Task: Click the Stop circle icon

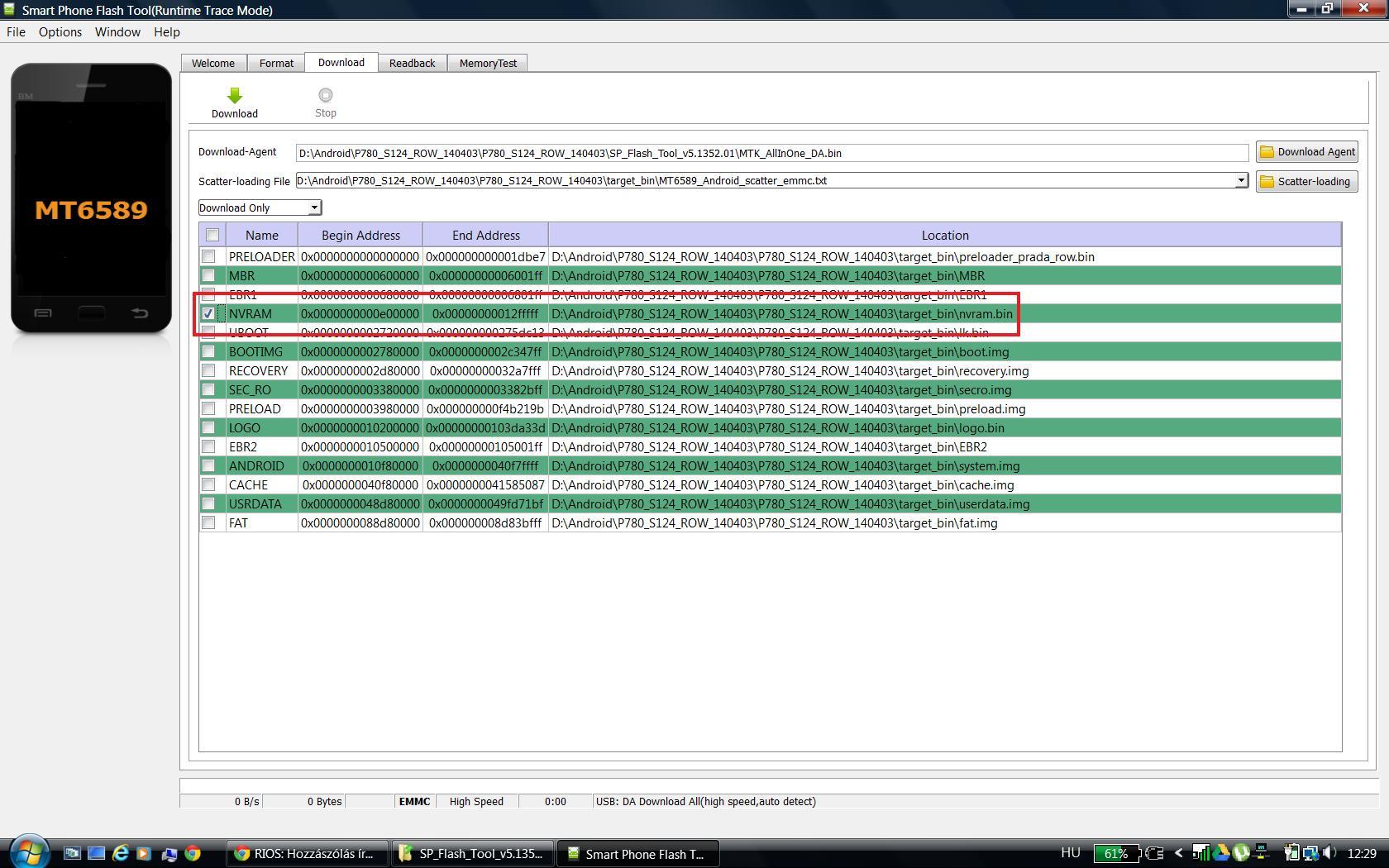Action: click(326, 95)
